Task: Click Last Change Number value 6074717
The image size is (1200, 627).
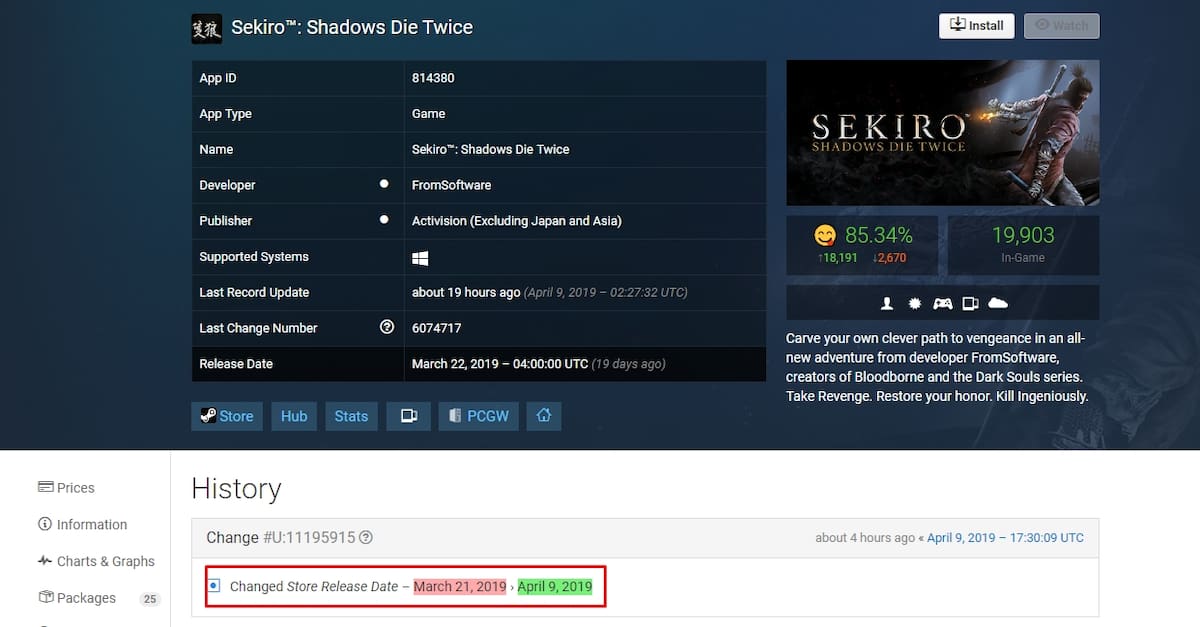Action: (x=436, y=328)
